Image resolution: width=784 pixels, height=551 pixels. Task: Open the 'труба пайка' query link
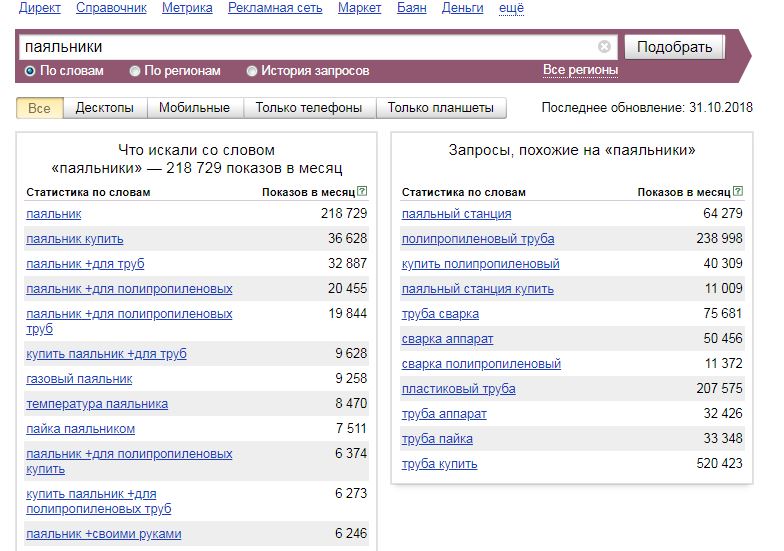coord(437,439)
